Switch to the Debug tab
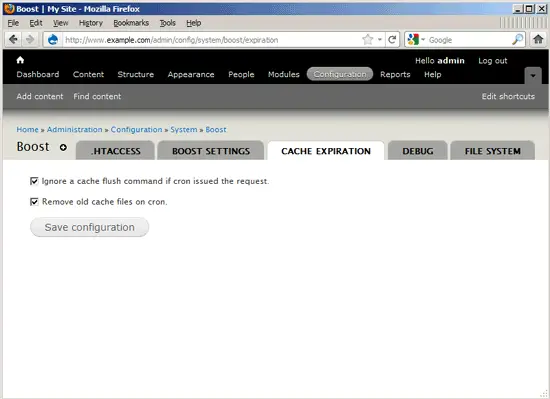 [418, 151]
